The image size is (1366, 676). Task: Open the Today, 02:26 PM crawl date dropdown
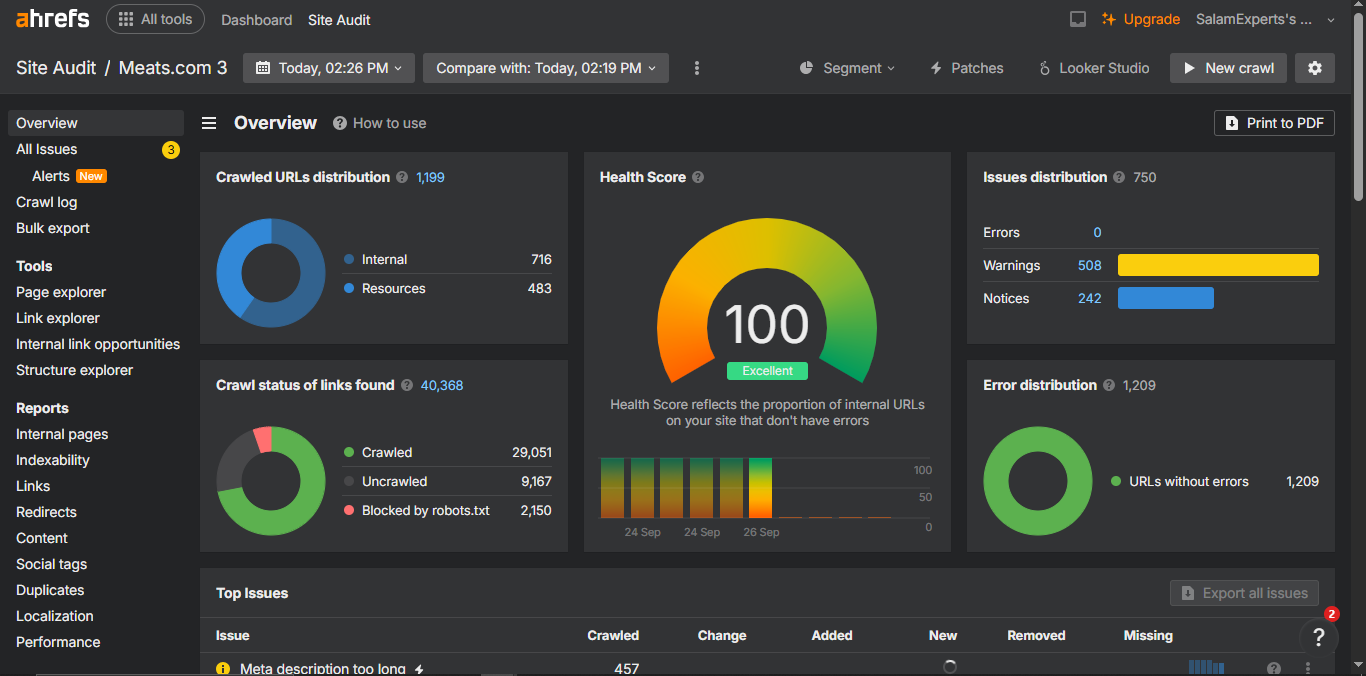[329, 68]
